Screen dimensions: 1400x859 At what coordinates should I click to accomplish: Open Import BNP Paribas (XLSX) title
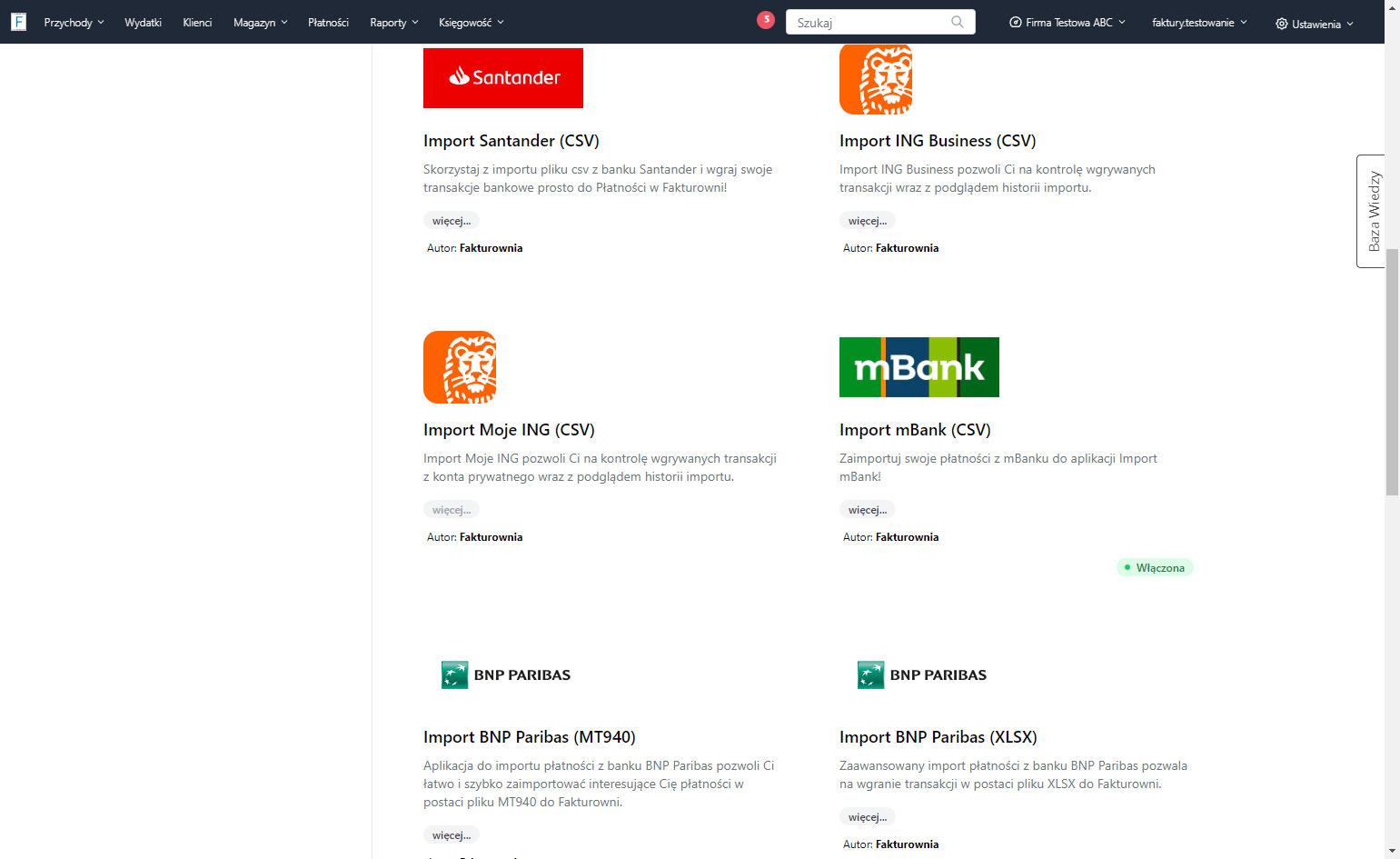pos(938,737)
